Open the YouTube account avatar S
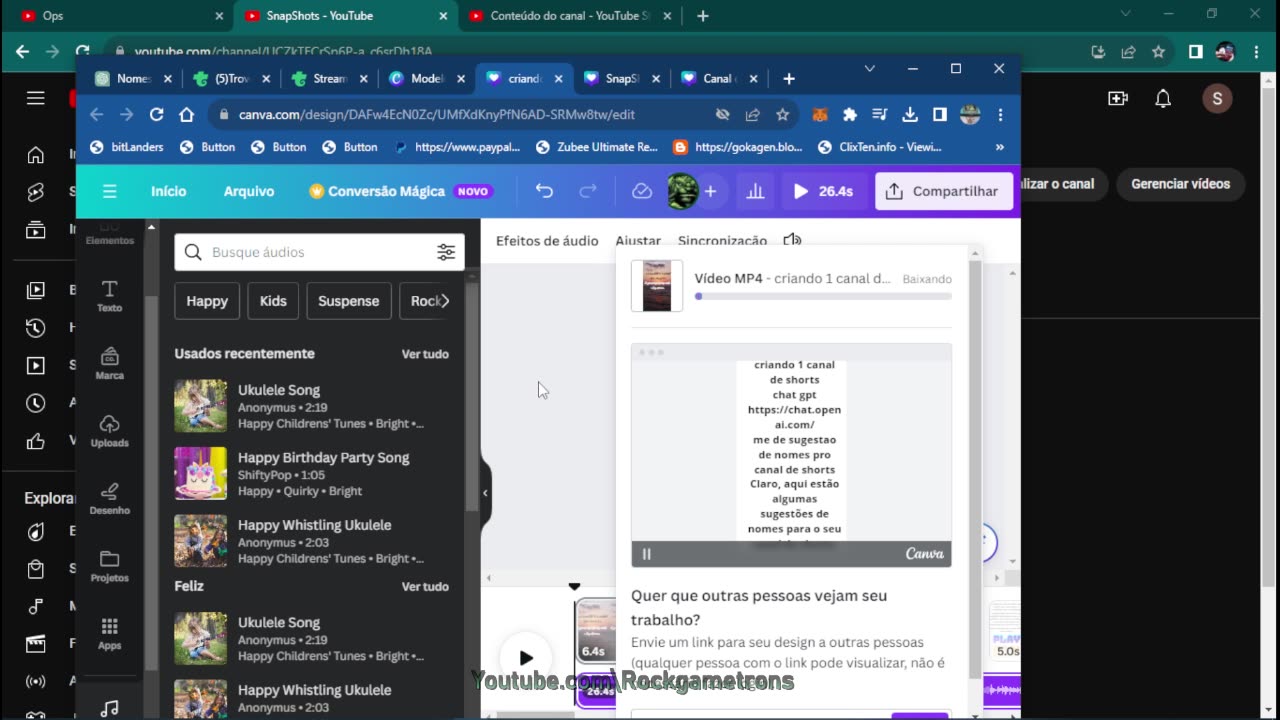Viewport: 1280px width, 720px height. click(1217, 98)
